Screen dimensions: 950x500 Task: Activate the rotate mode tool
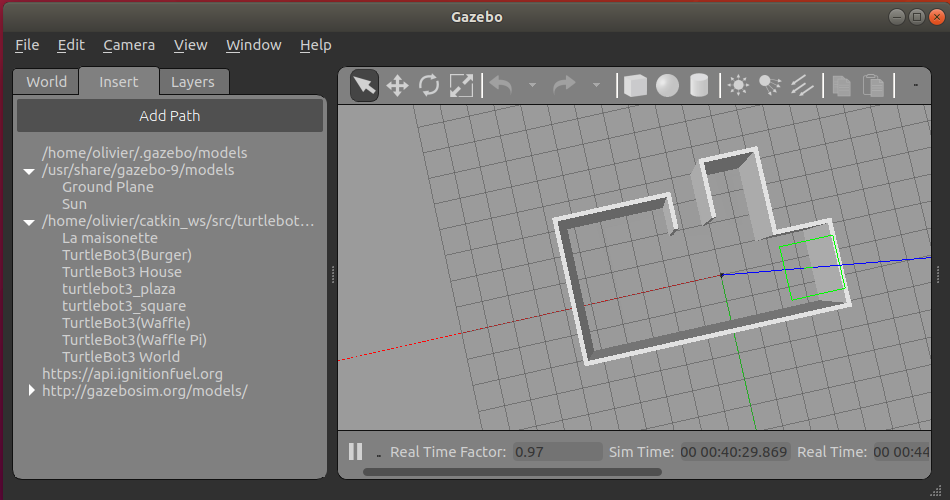[429, 85]
